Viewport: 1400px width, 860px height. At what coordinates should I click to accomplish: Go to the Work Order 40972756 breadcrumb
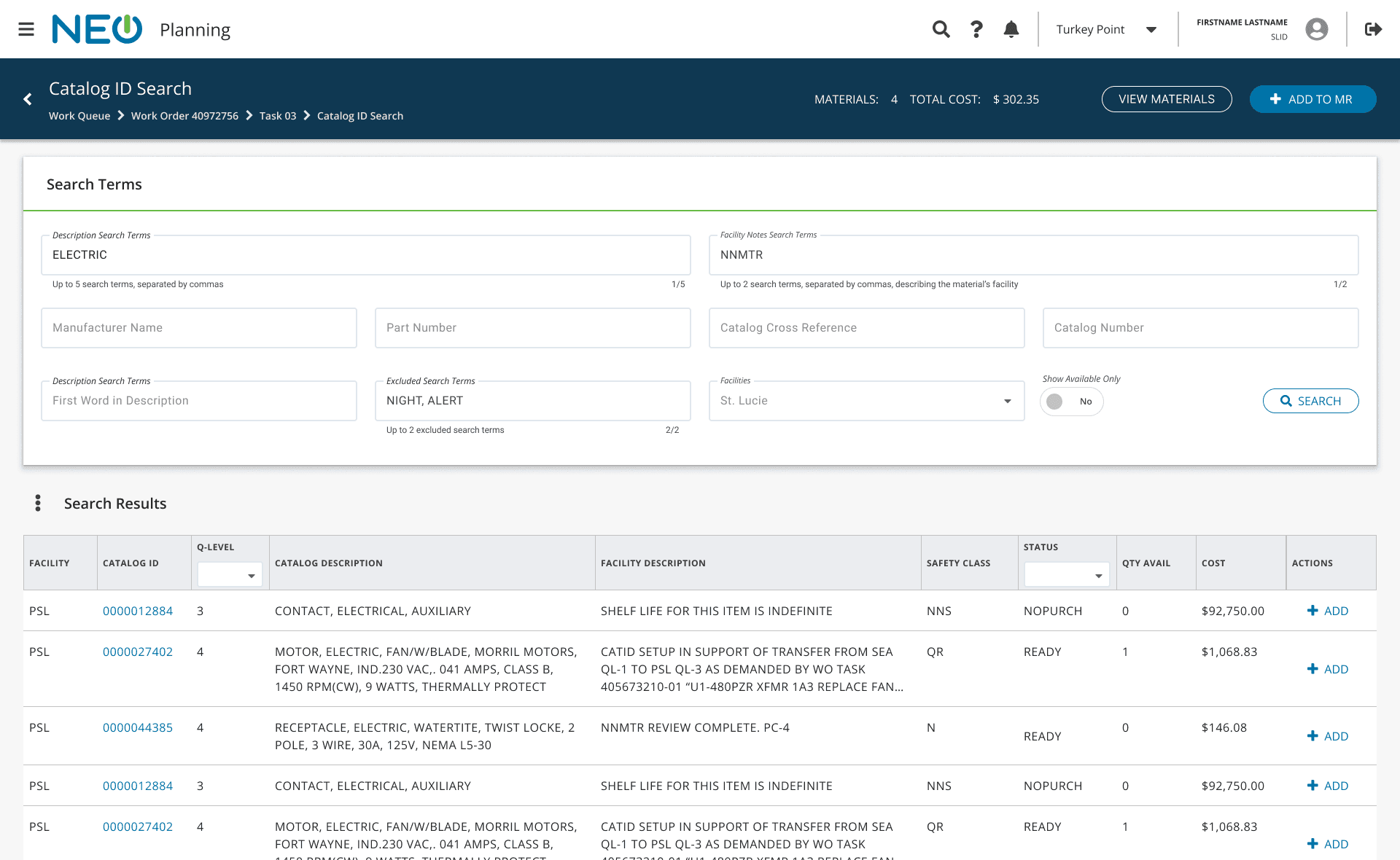pos(184,116)
